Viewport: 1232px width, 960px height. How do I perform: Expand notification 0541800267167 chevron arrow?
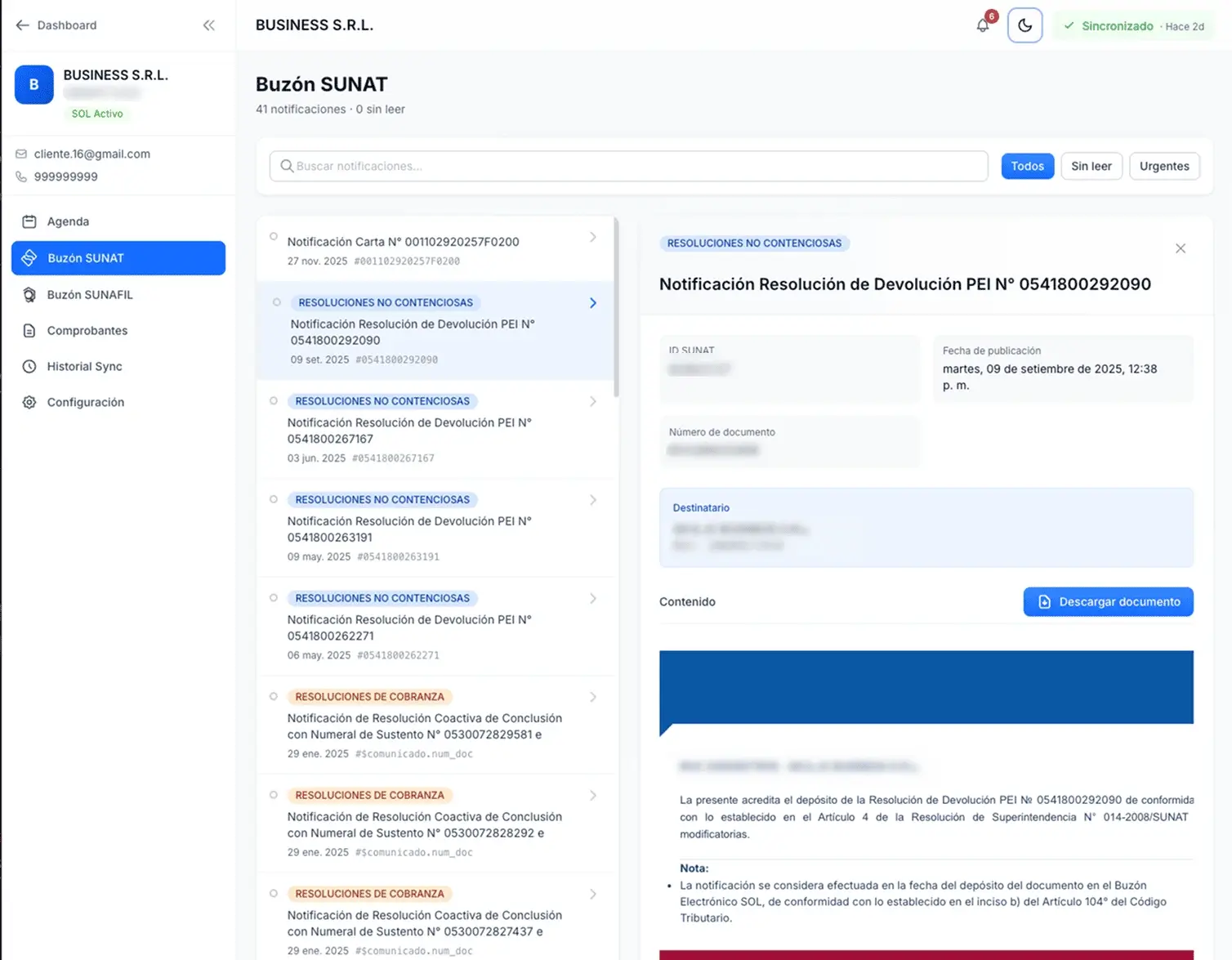point(593,402)
